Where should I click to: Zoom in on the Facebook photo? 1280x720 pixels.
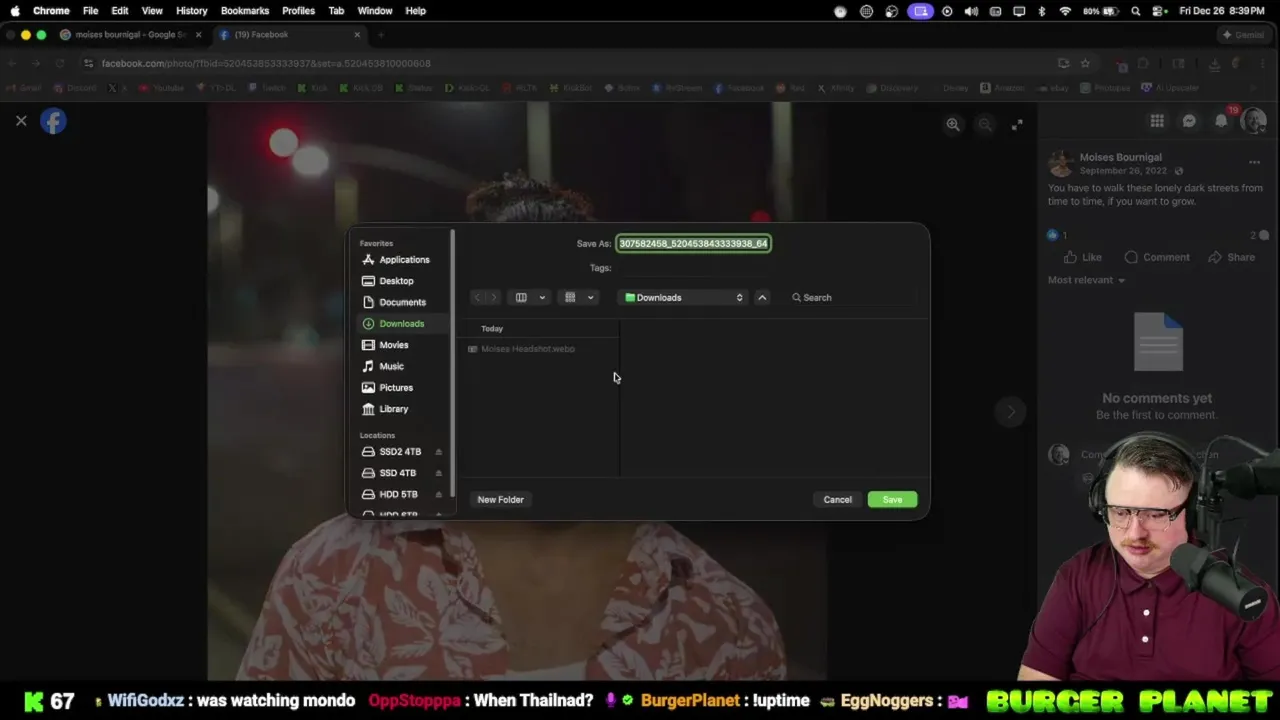(953, 124)
